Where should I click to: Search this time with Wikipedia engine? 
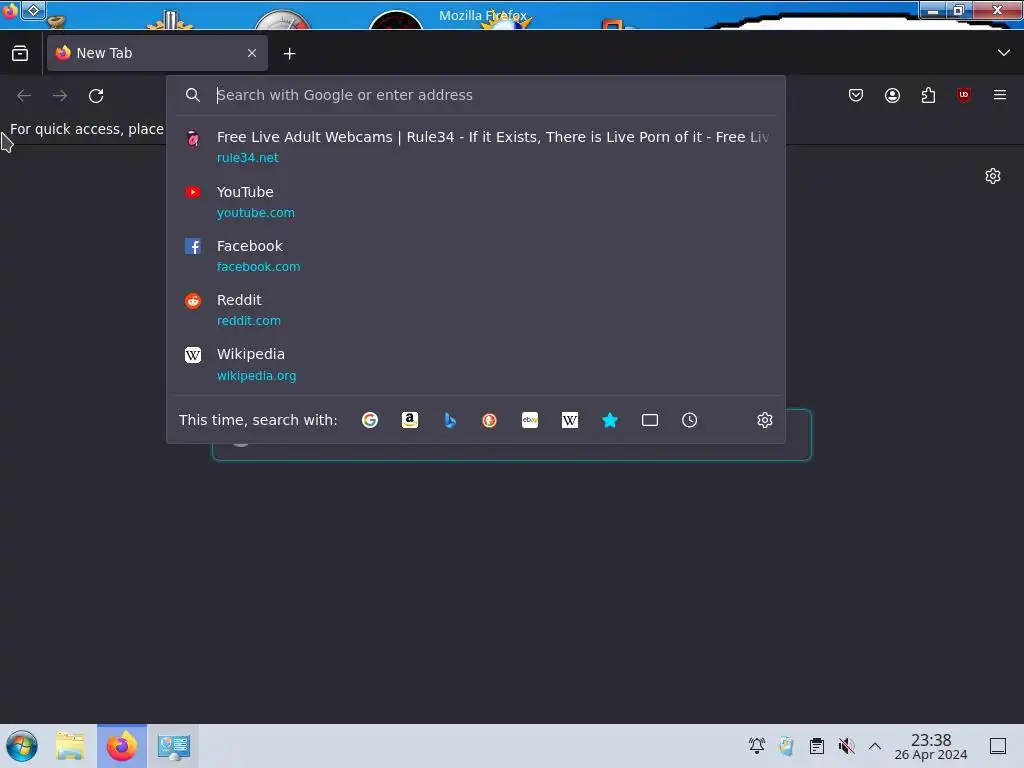click(x=569, y=420)
